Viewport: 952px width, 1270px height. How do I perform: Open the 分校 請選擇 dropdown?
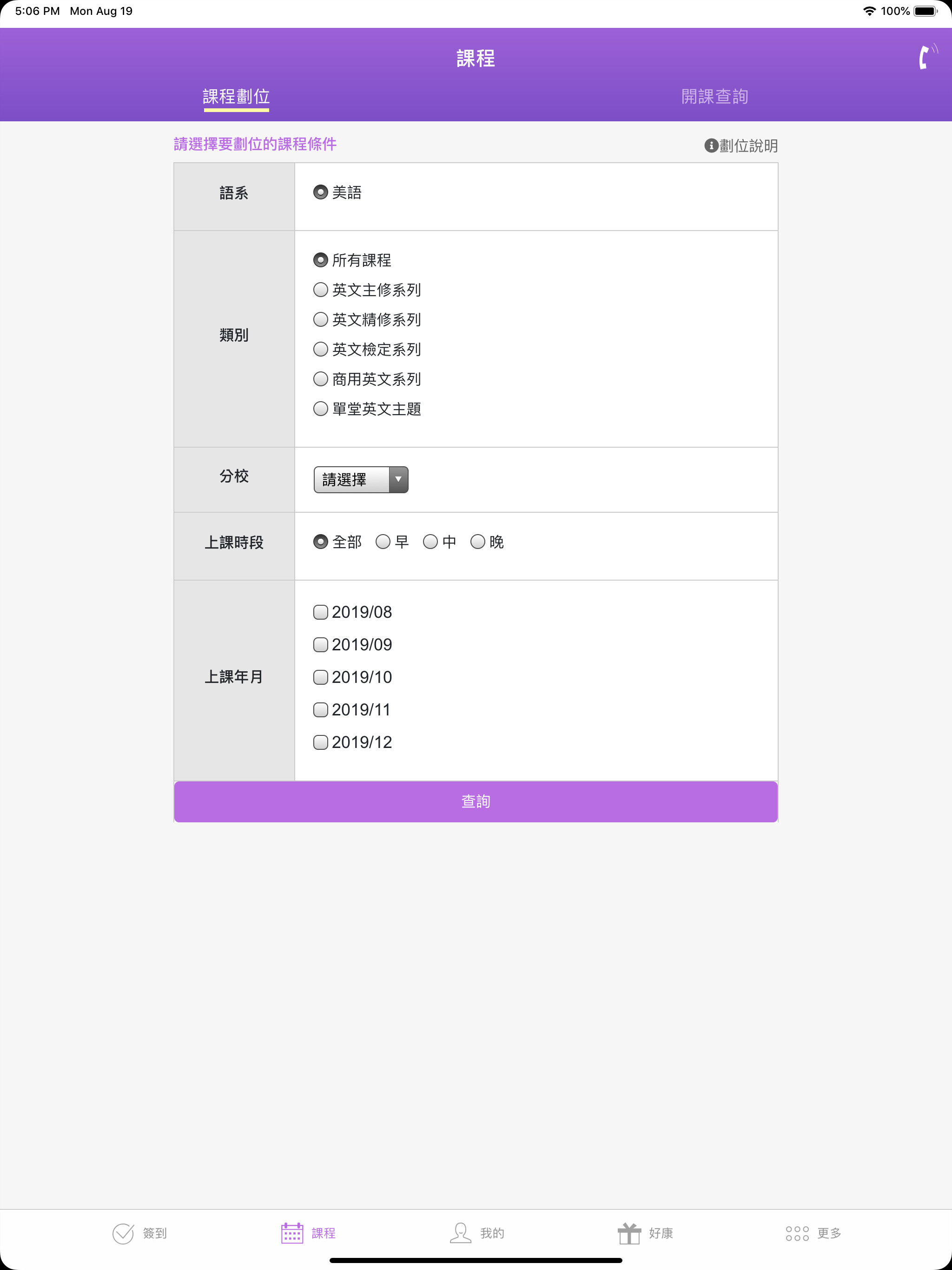361,479
